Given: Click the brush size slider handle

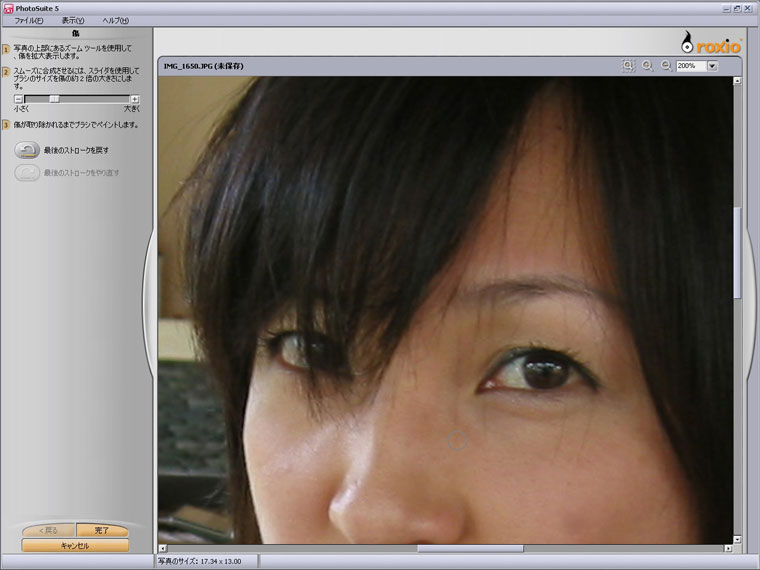Looking at the screenshot, I should (x=55, y=99).
